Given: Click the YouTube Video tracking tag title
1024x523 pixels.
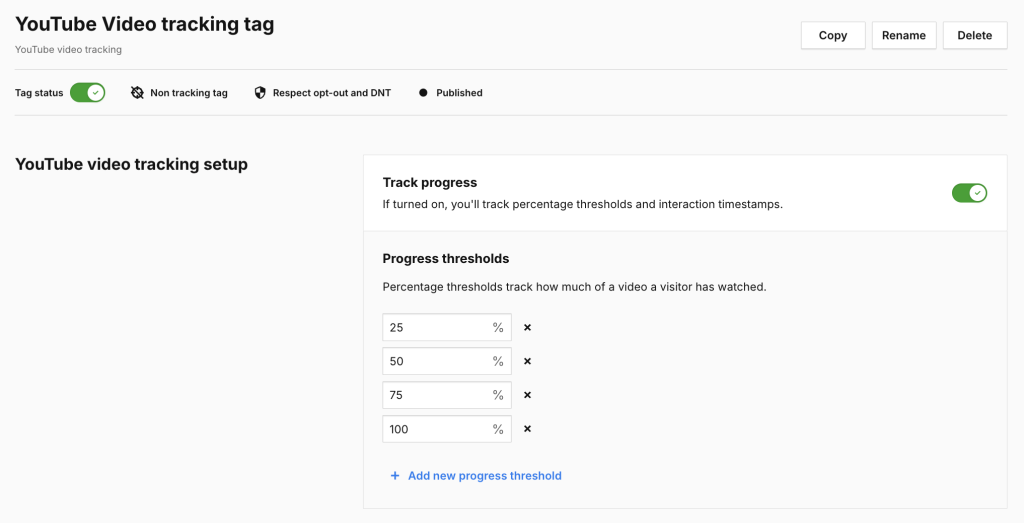Looking at the screenshot, I should 144,24.
